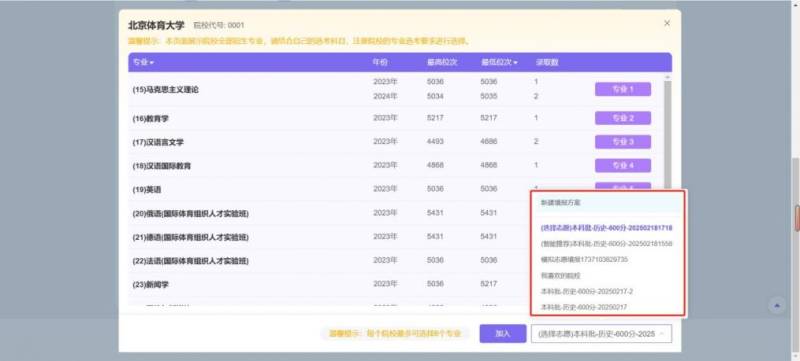The image size is (800, 361).
Task: Select 专业 4 for 汉语国际教育
Action: click(623, 166)
